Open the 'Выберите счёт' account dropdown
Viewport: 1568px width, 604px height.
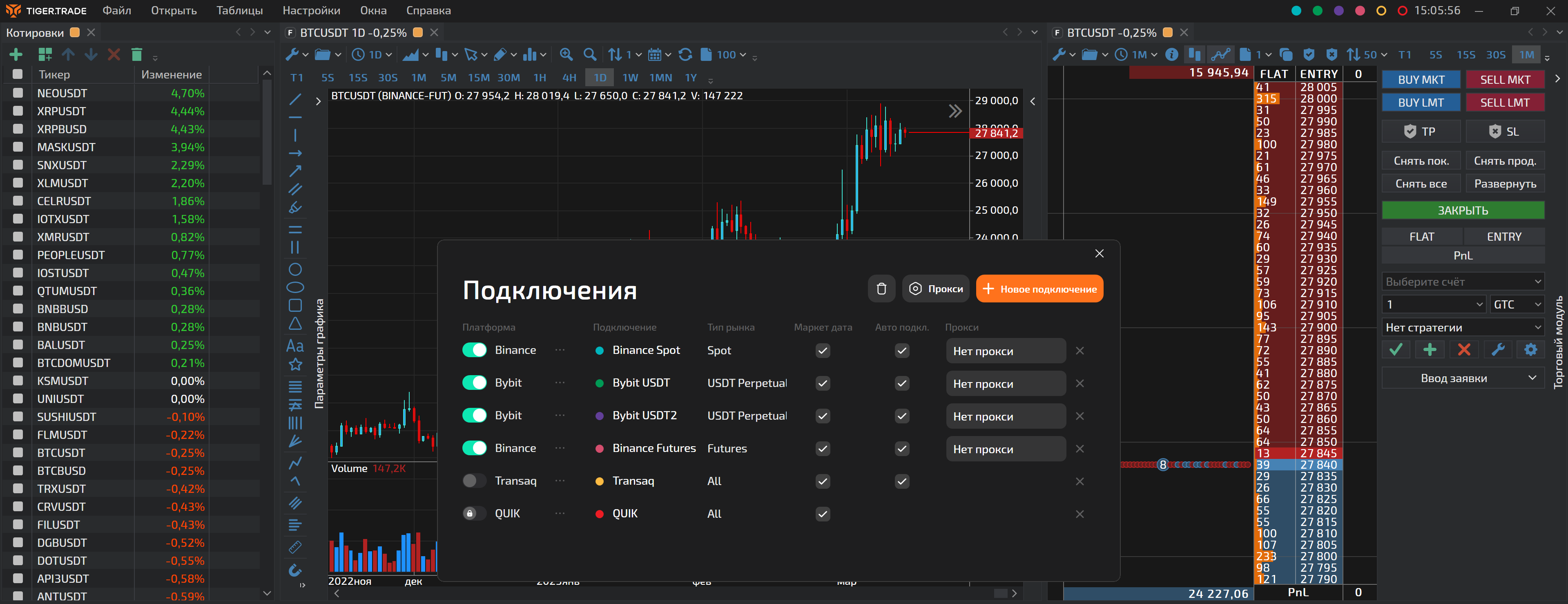tap(1463, 282)
